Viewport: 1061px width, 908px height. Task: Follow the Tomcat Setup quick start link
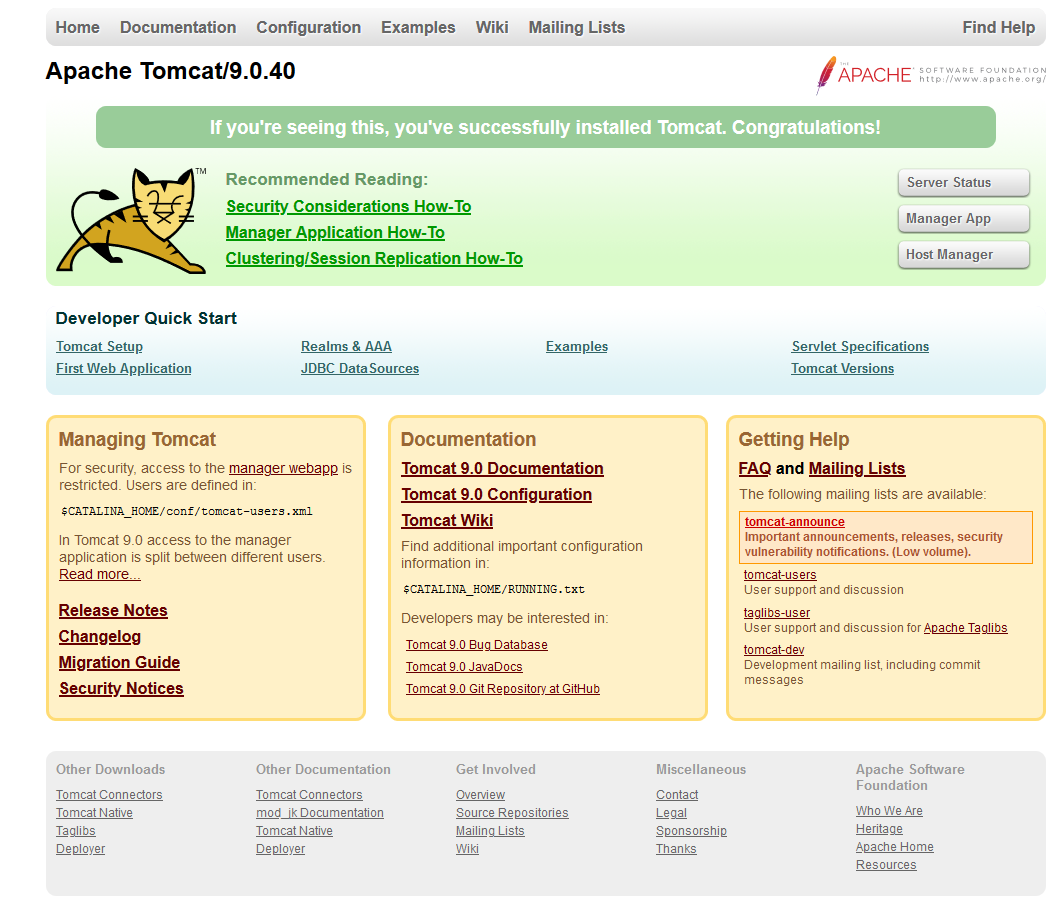[99, 346]
